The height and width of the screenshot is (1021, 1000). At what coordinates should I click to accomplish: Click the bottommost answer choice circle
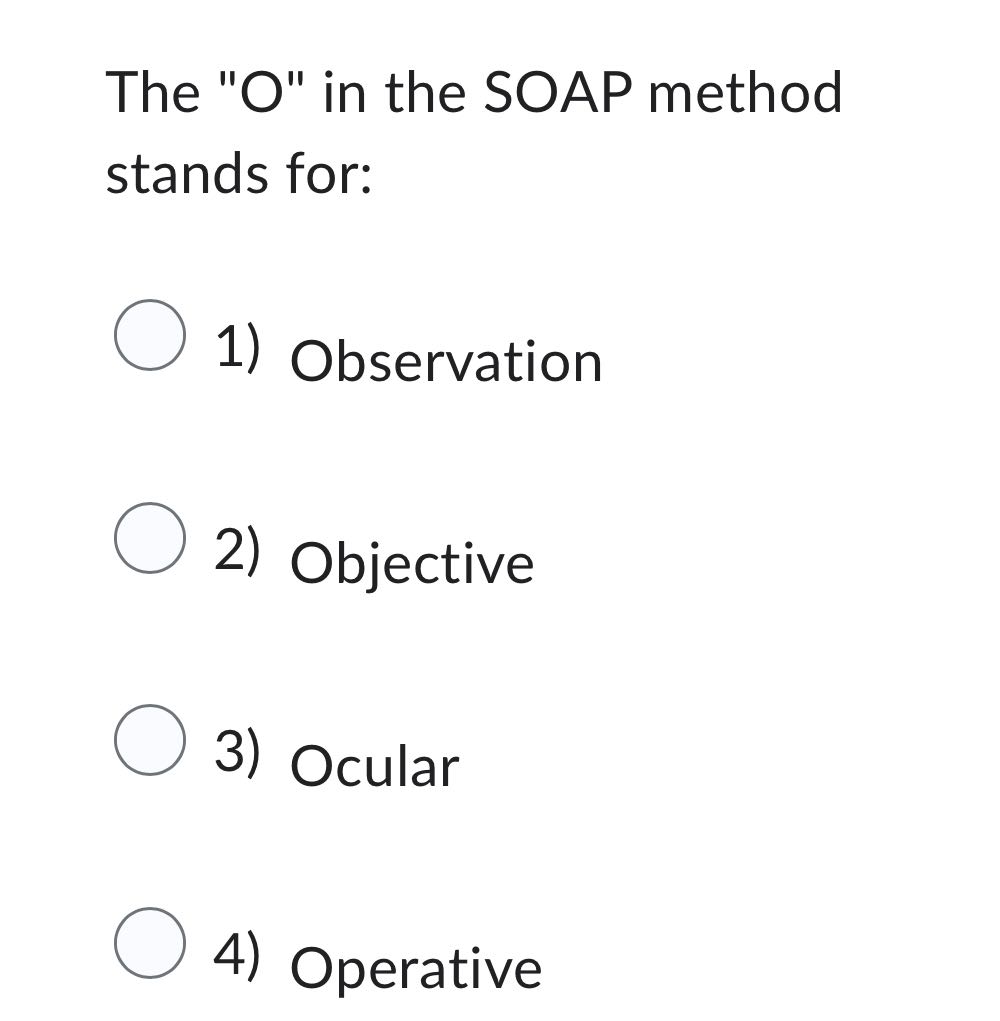coord(150,941)
